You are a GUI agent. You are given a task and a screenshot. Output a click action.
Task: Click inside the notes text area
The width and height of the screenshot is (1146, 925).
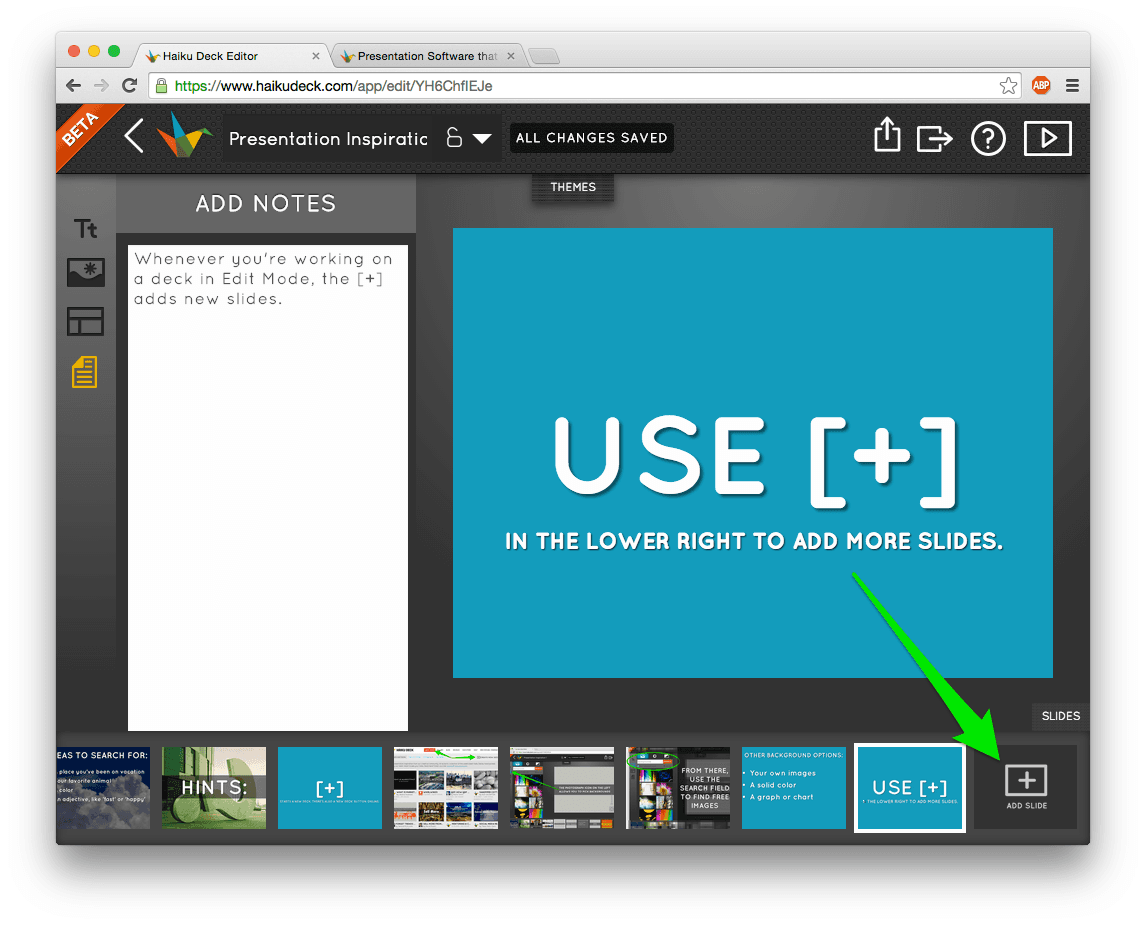click(267, 487)
